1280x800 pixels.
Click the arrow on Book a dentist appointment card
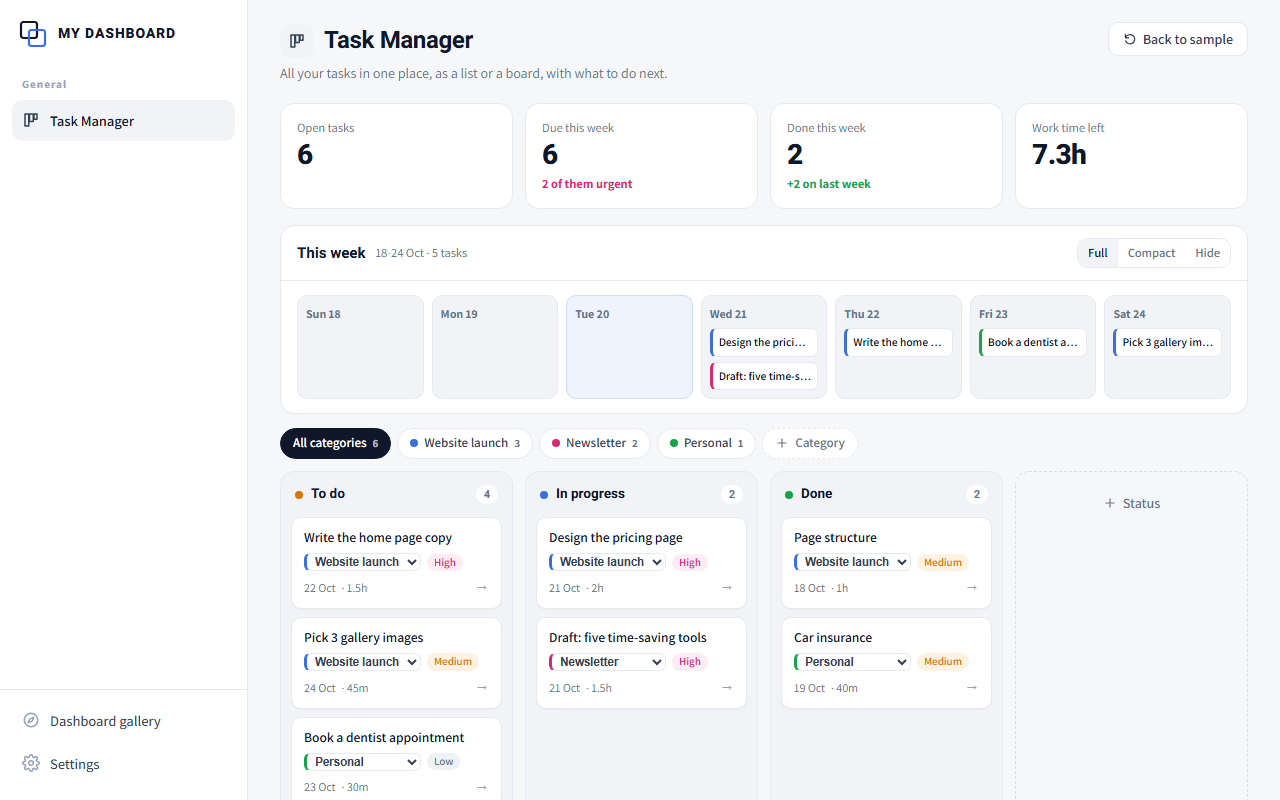(x=482, y=787)
